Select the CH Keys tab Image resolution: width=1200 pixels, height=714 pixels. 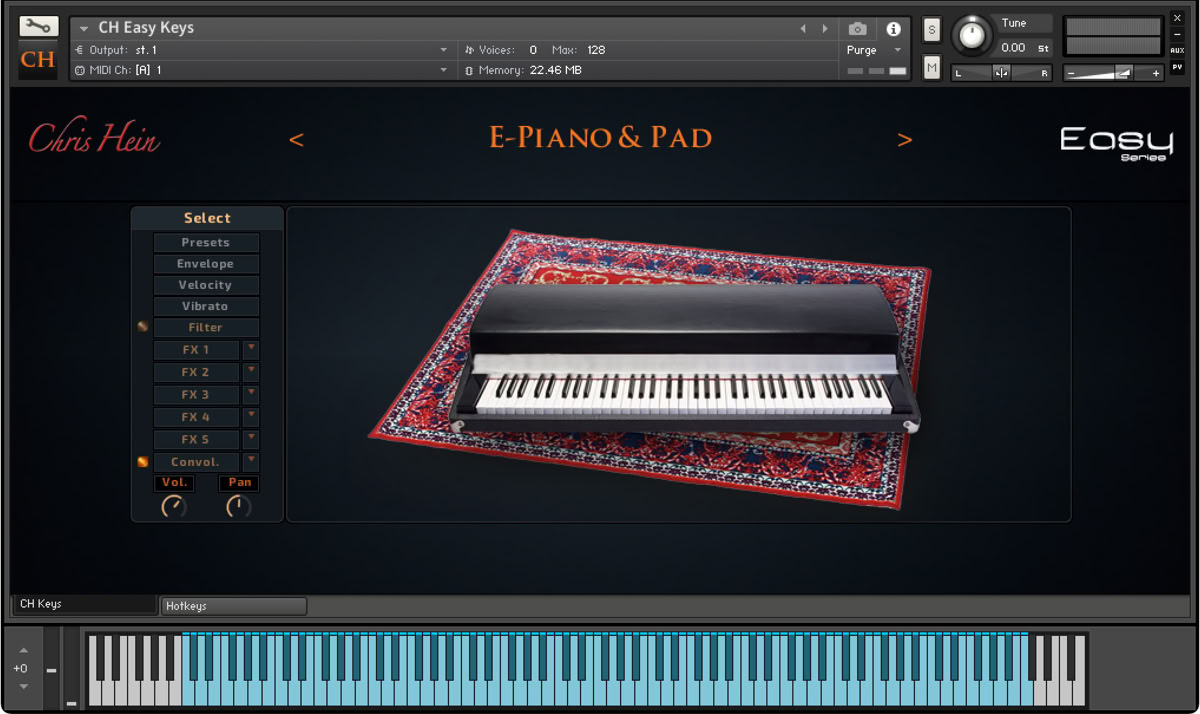click(x=84, y=604)
